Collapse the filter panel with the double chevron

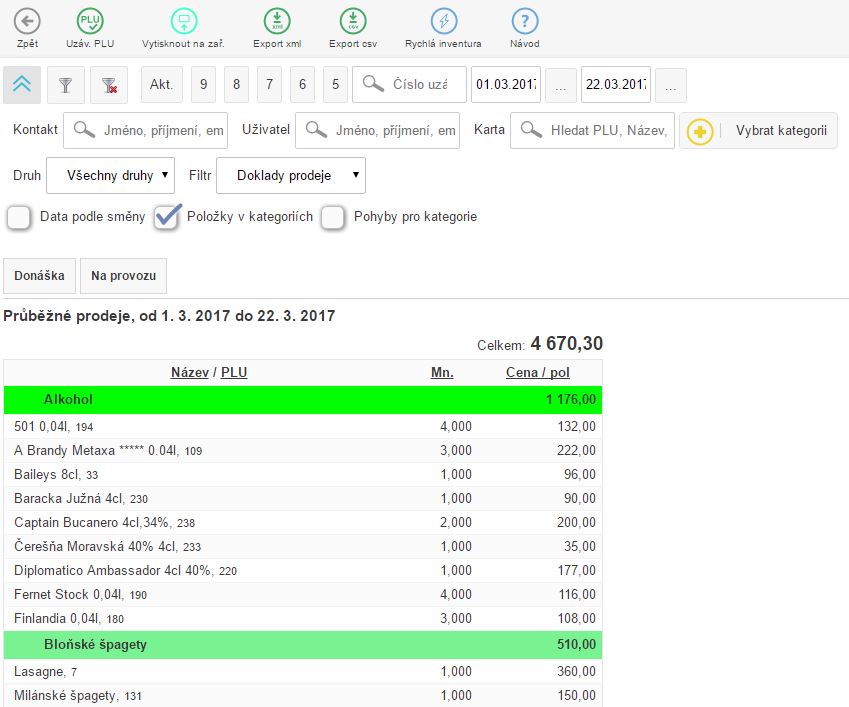click(x=22, y=84)
